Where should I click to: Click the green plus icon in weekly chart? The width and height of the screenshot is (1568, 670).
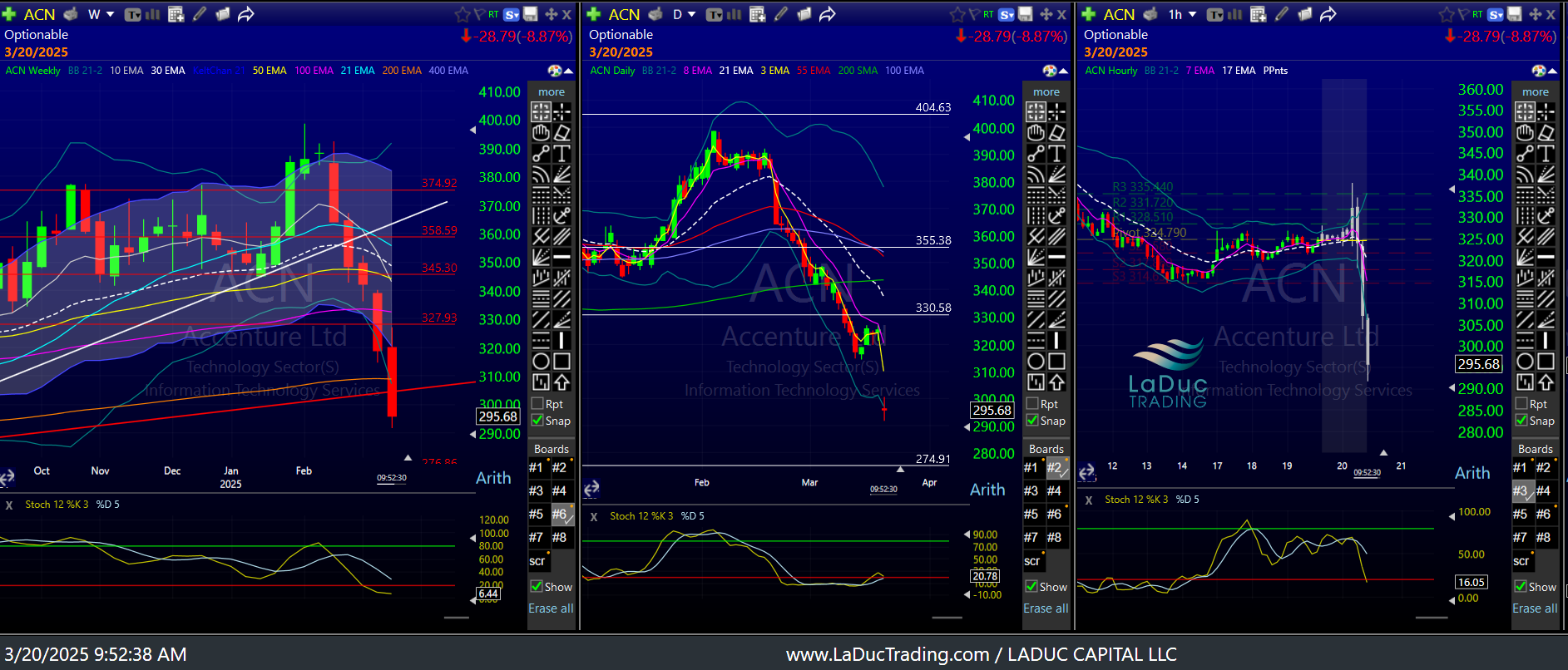click(9, 14)
